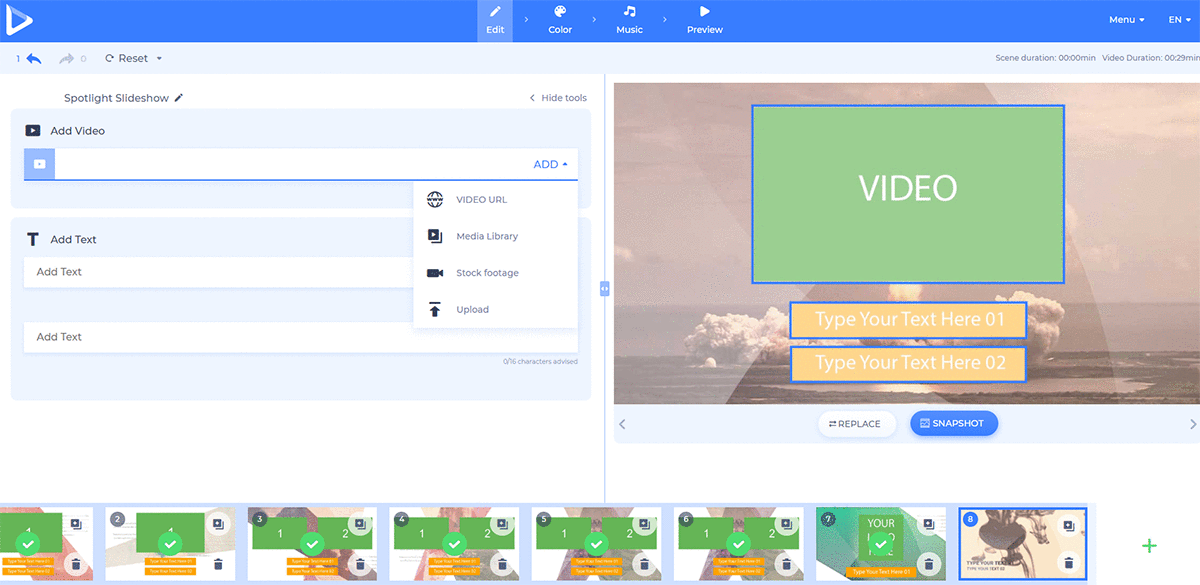Click the green checkmark on scene 5
1200x585 pixels.
(596, 544)
